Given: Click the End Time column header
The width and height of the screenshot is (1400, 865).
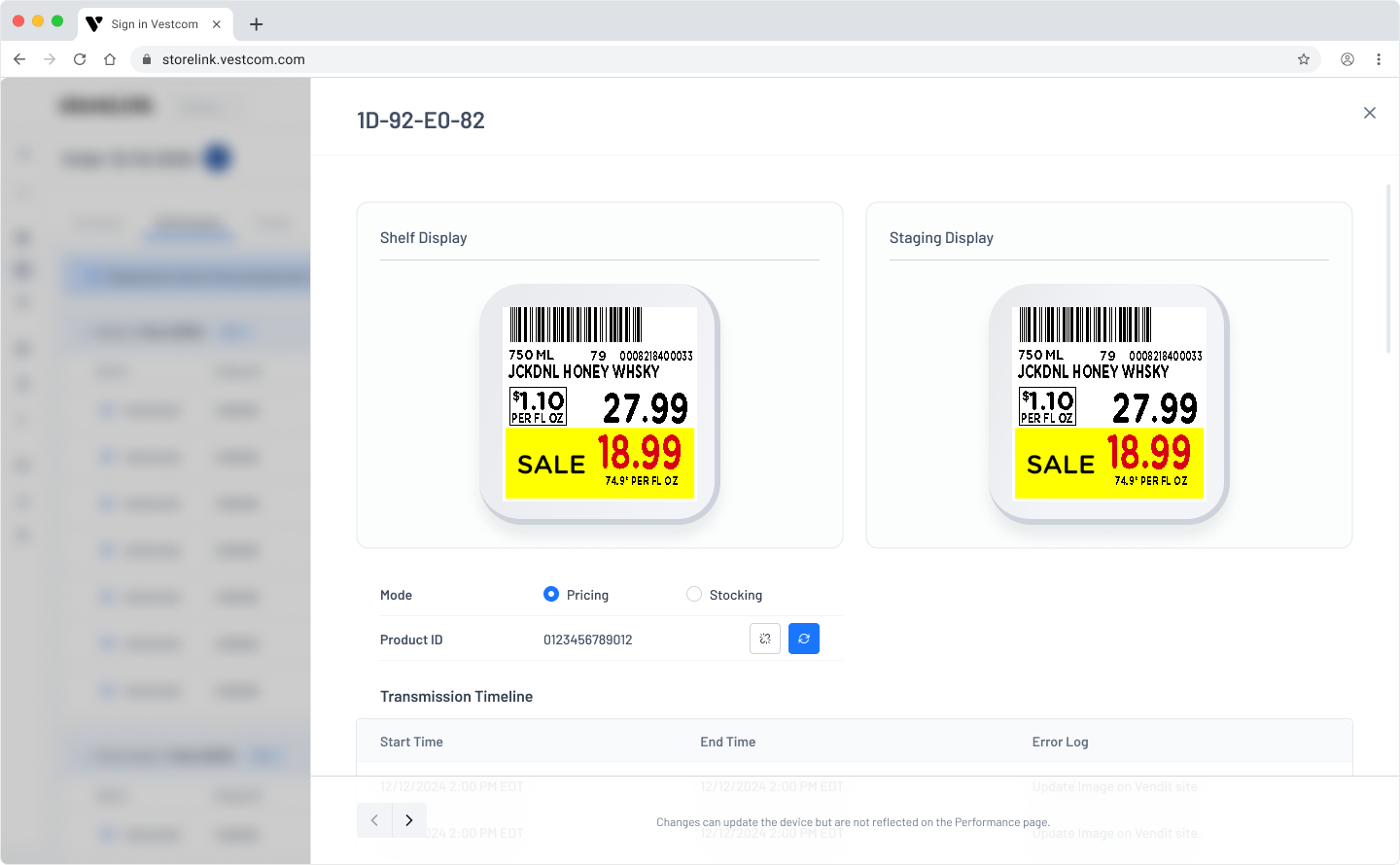Looking at the screenshot, I should click(728, 742).
